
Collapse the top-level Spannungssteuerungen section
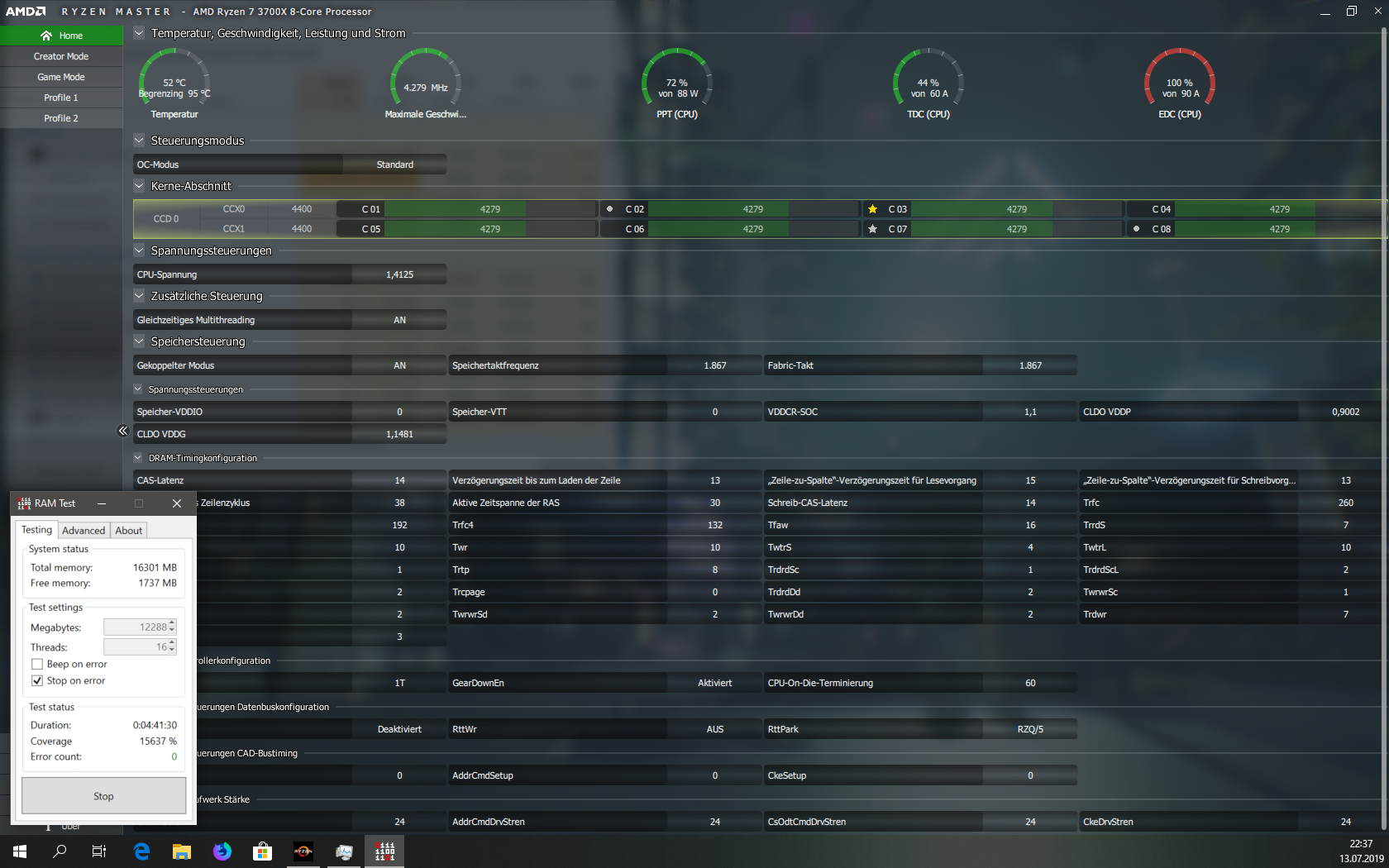pos(139,250)
